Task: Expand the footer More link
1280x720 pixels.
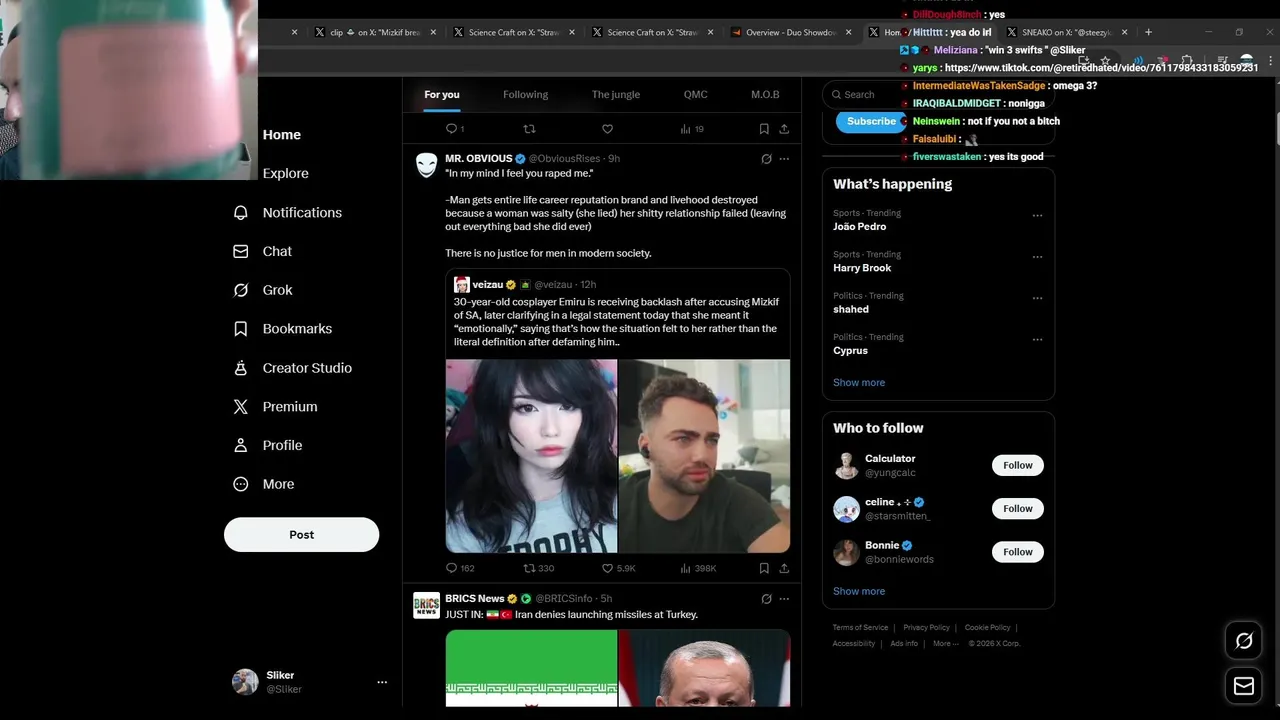Action: [946, 644]
